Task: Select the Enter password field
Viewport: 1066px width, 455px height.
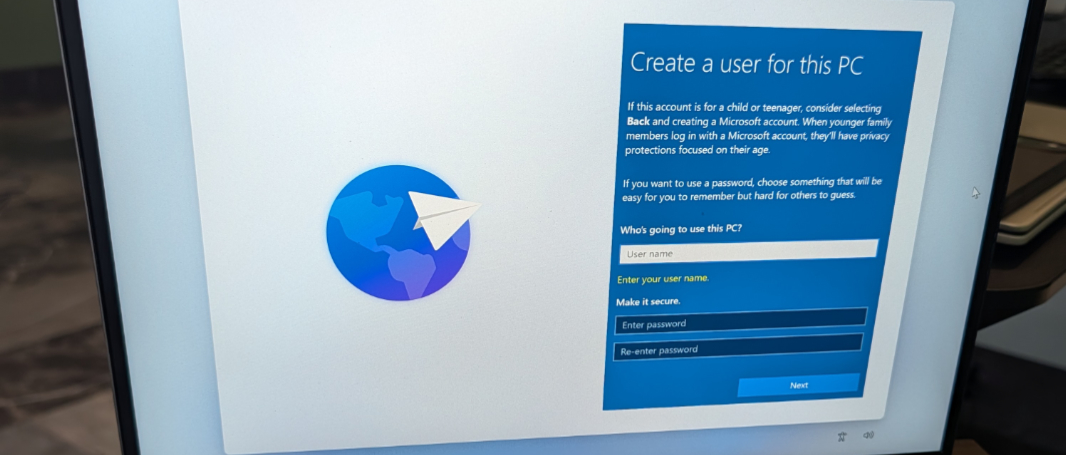Action: tap(740, 322)
